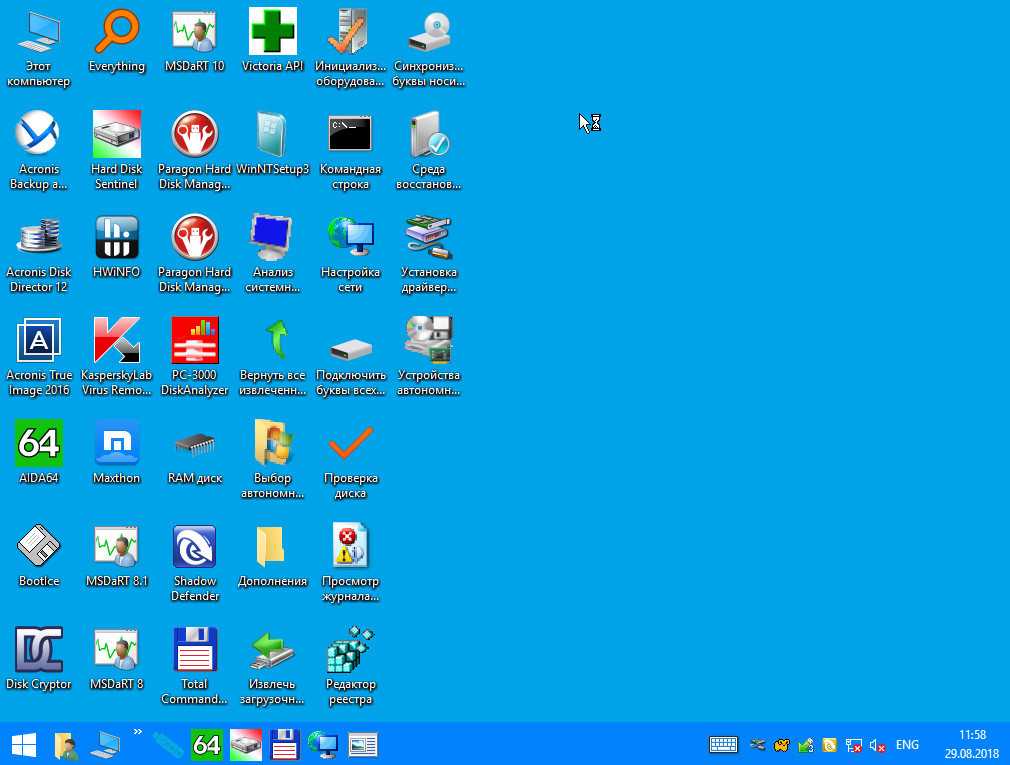Expand hidden taskbar toolbar items chevron
The height and width of the screenshot is (765, 1010).
[138, 732]
